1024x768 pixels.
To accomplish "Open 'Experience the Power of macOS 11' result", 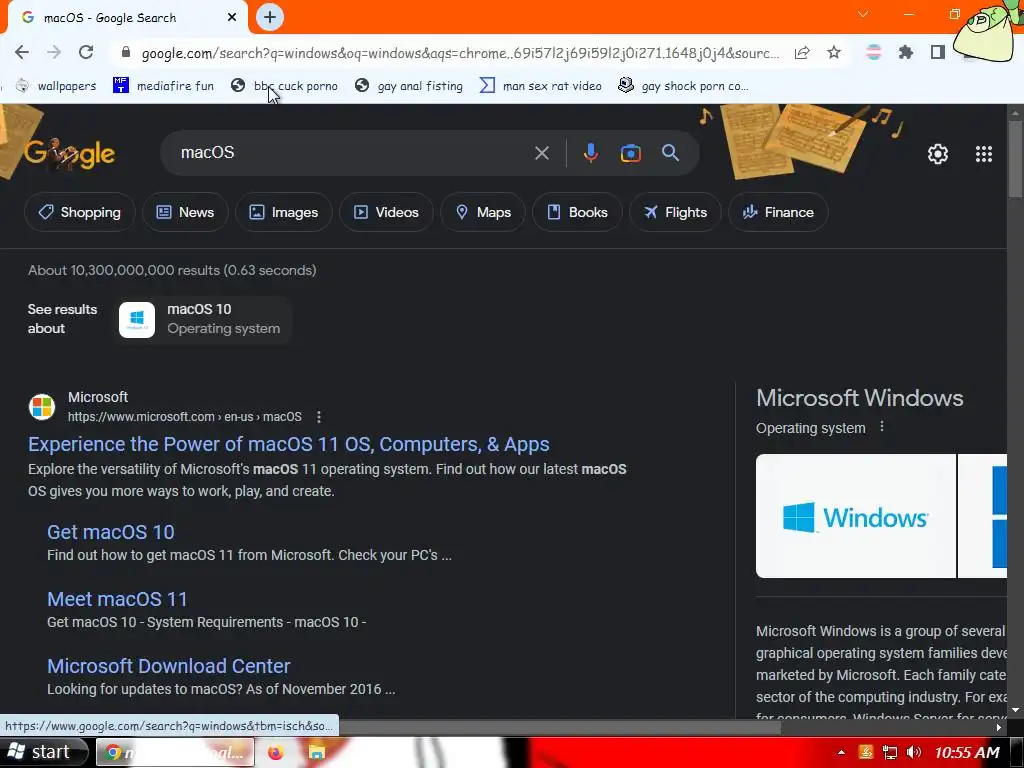I will (x=289, y=444).
